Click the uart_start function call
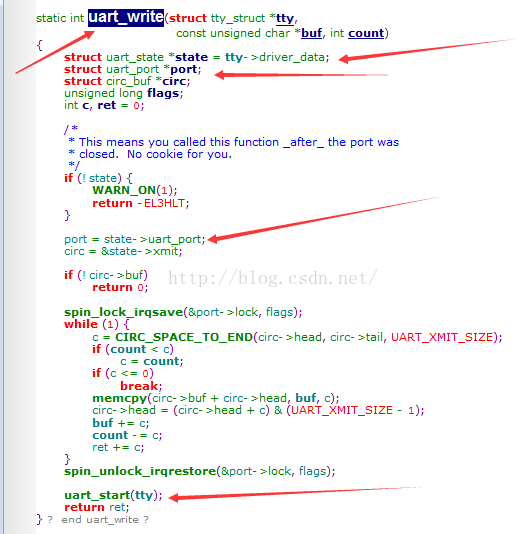Viewport: 529px width, 534px height. click(97, 496)
